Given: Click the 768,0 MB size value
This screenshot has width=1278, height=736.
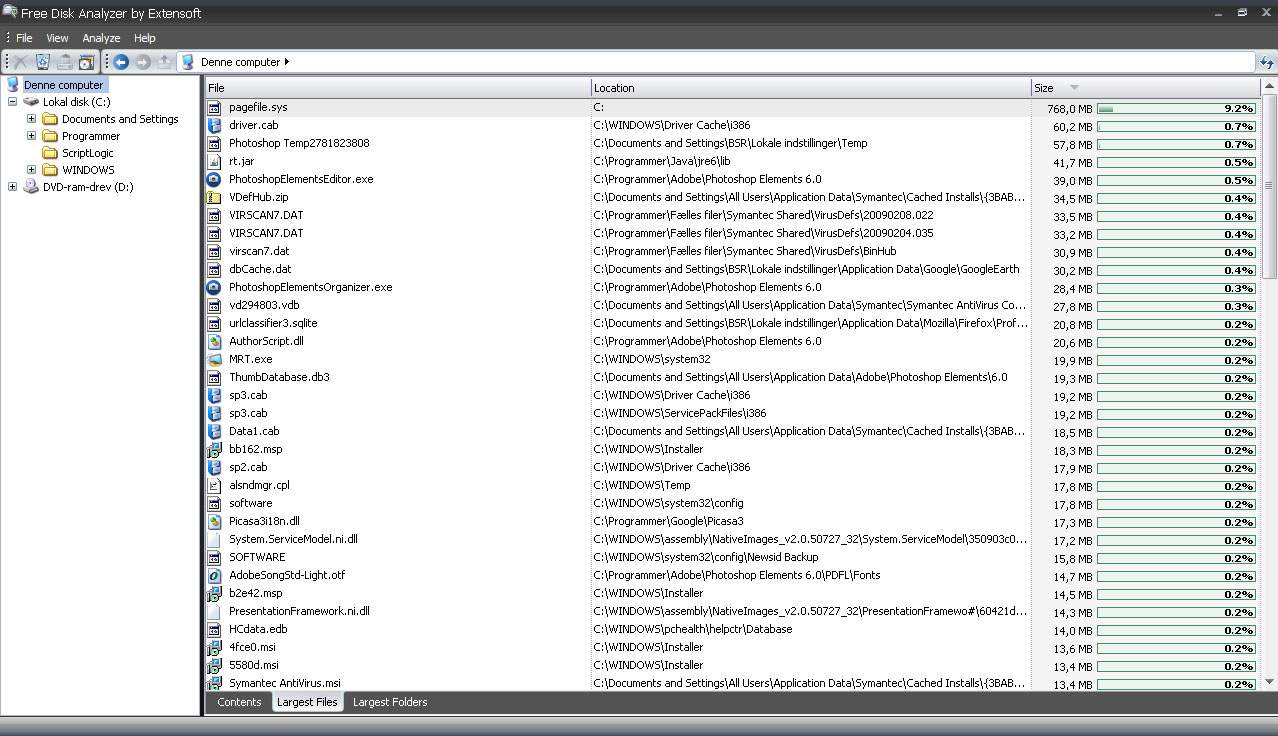Looking at the screenshot, I should pyautogui.click(x=1069, y=108).
